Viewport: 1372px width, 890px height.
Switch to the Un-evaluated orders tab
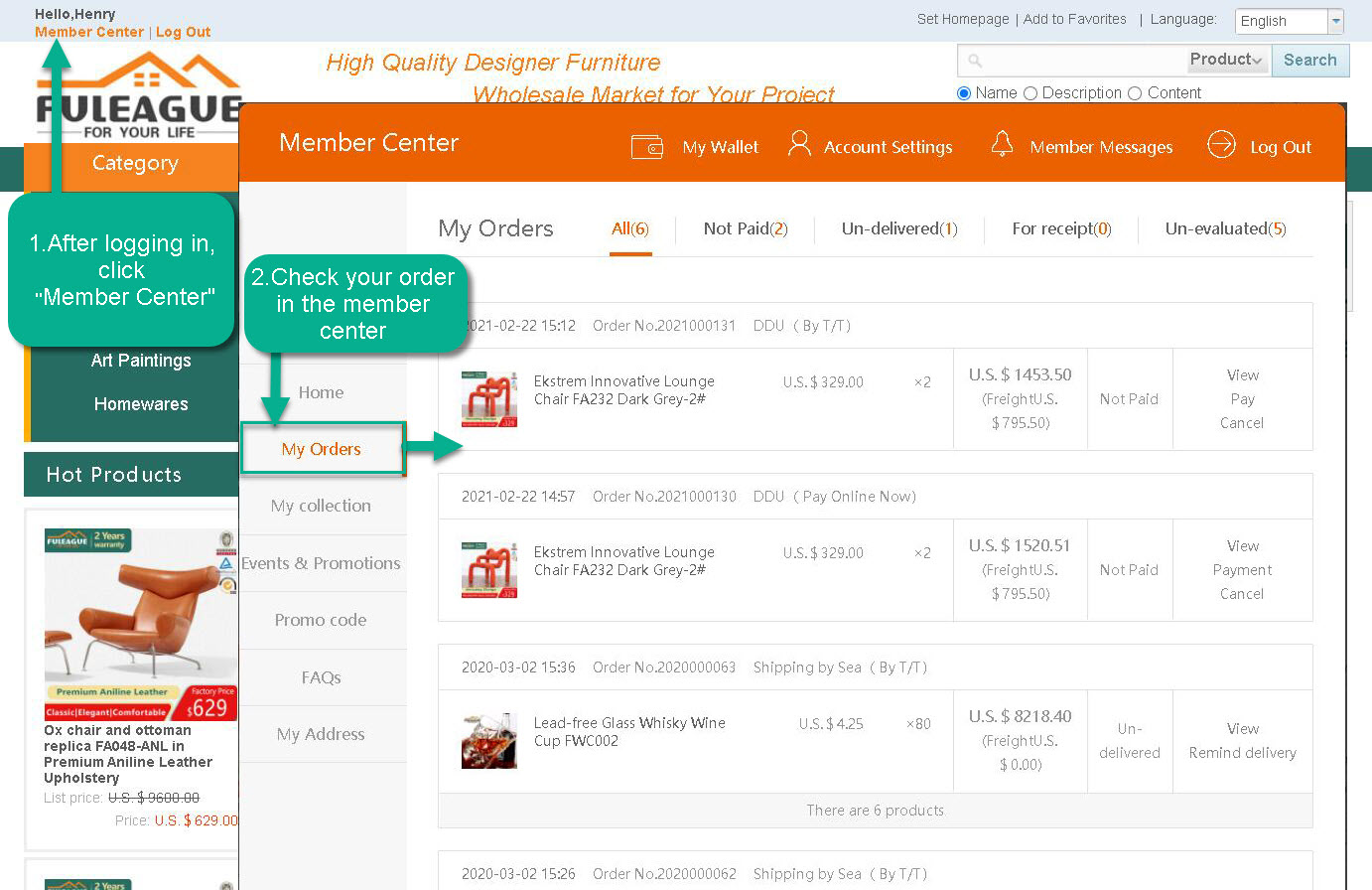pyautogui.click(x=1225, y=229)
